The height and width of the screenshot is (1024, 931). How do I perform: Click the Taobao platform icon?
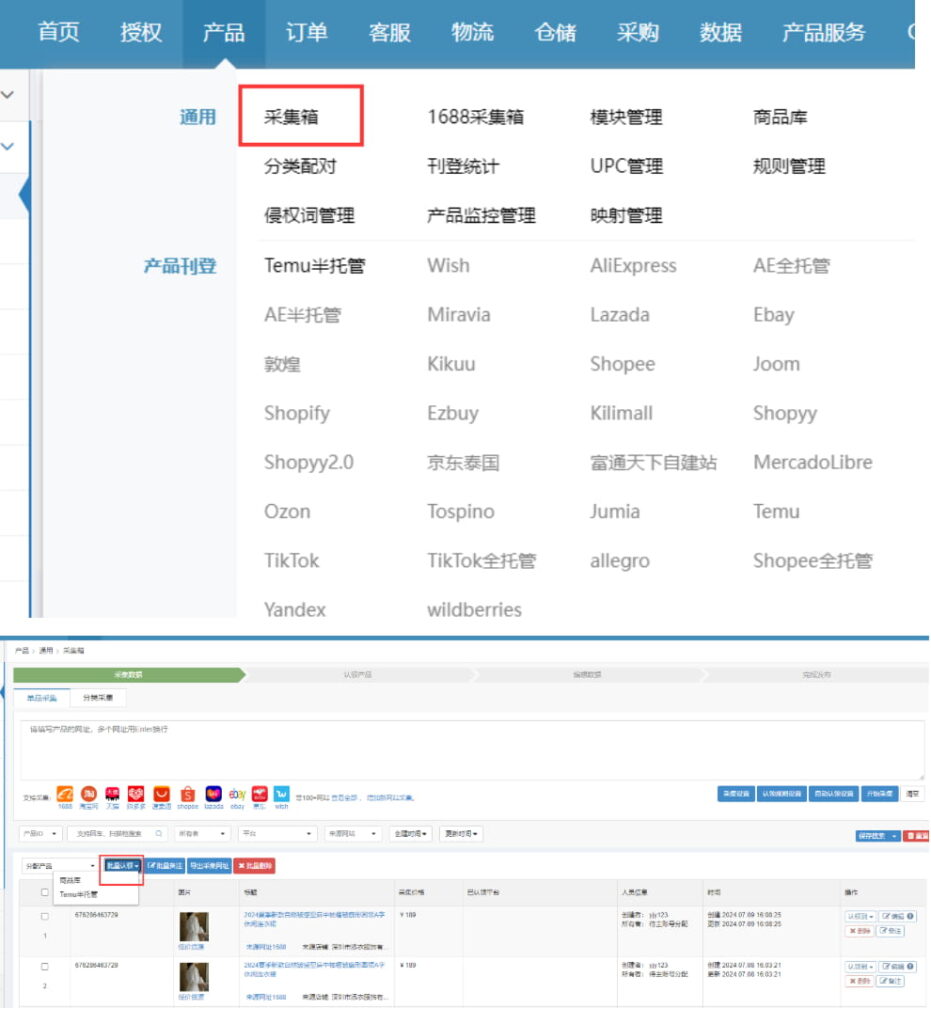click(x=89, y=793)
